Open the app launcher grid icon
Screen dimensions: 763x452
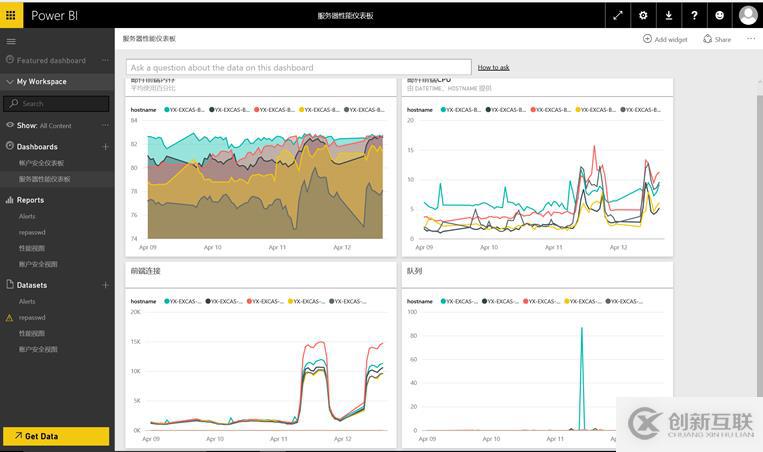point(11,15)
